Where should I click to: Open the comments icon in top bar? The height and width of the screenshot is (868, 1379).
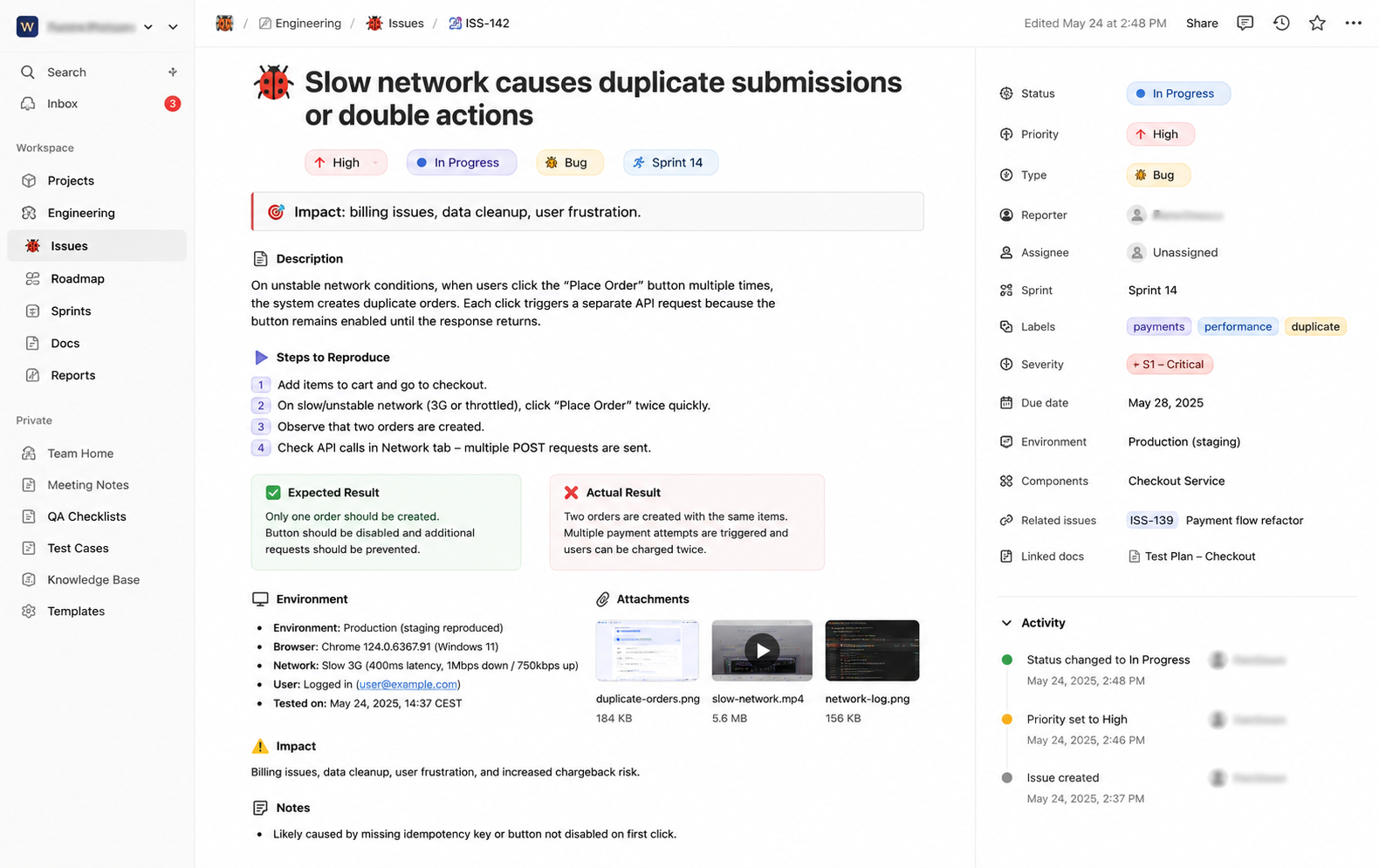[x=1245, y=24]
